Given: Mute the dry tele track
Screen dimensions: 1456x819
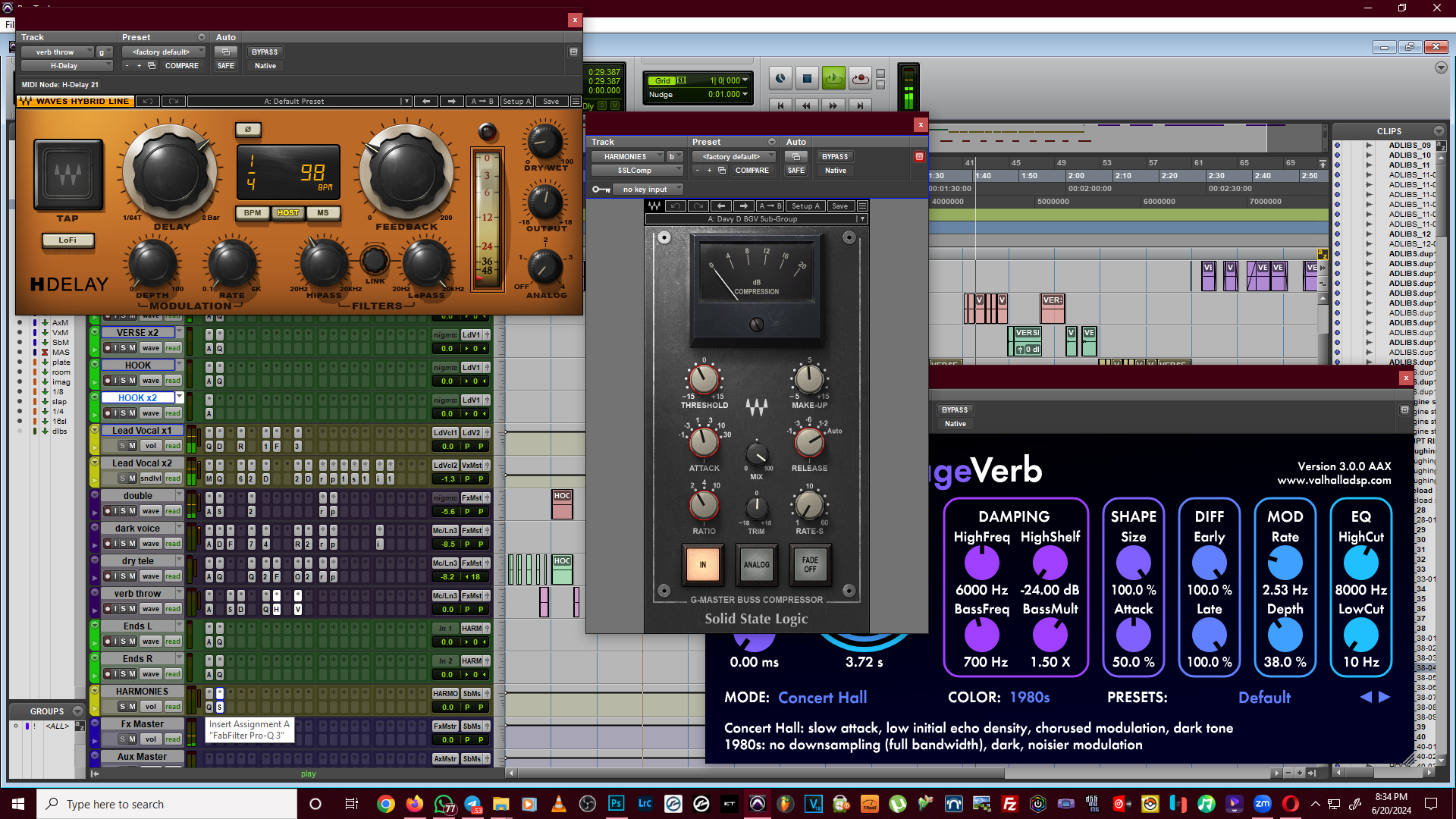Looking at the screenshot, I should pyautogui.click(x=132, y=576).
